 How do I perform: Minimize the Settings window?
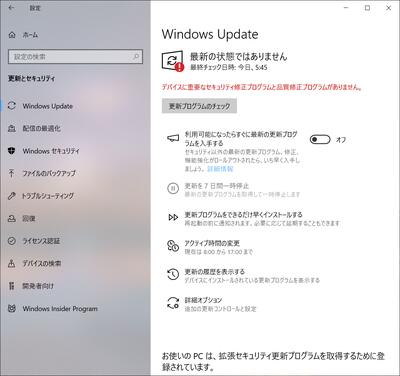346,8
